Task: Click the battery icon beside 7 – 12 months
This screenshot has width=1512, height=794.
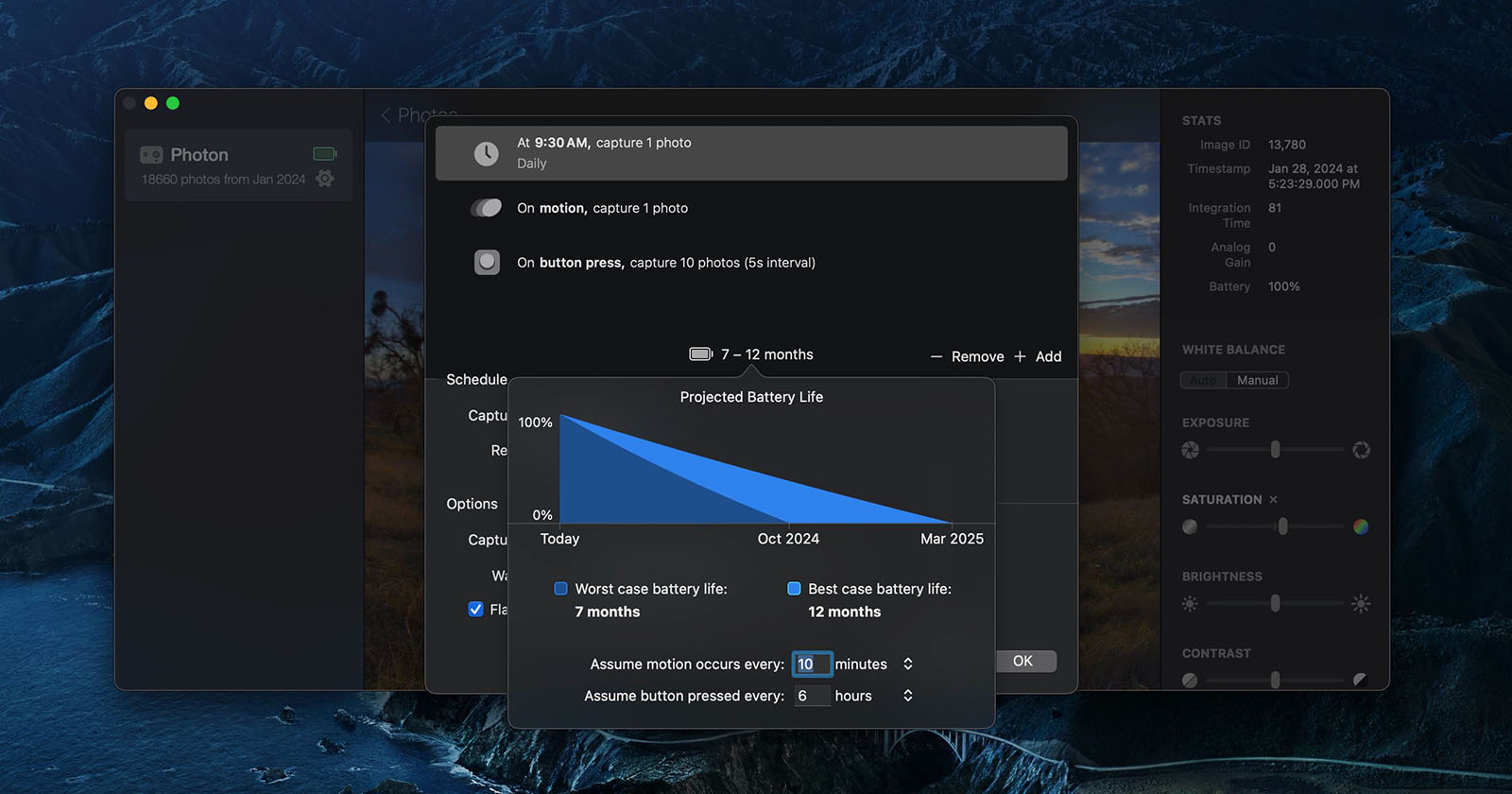Action: [700, 354]
